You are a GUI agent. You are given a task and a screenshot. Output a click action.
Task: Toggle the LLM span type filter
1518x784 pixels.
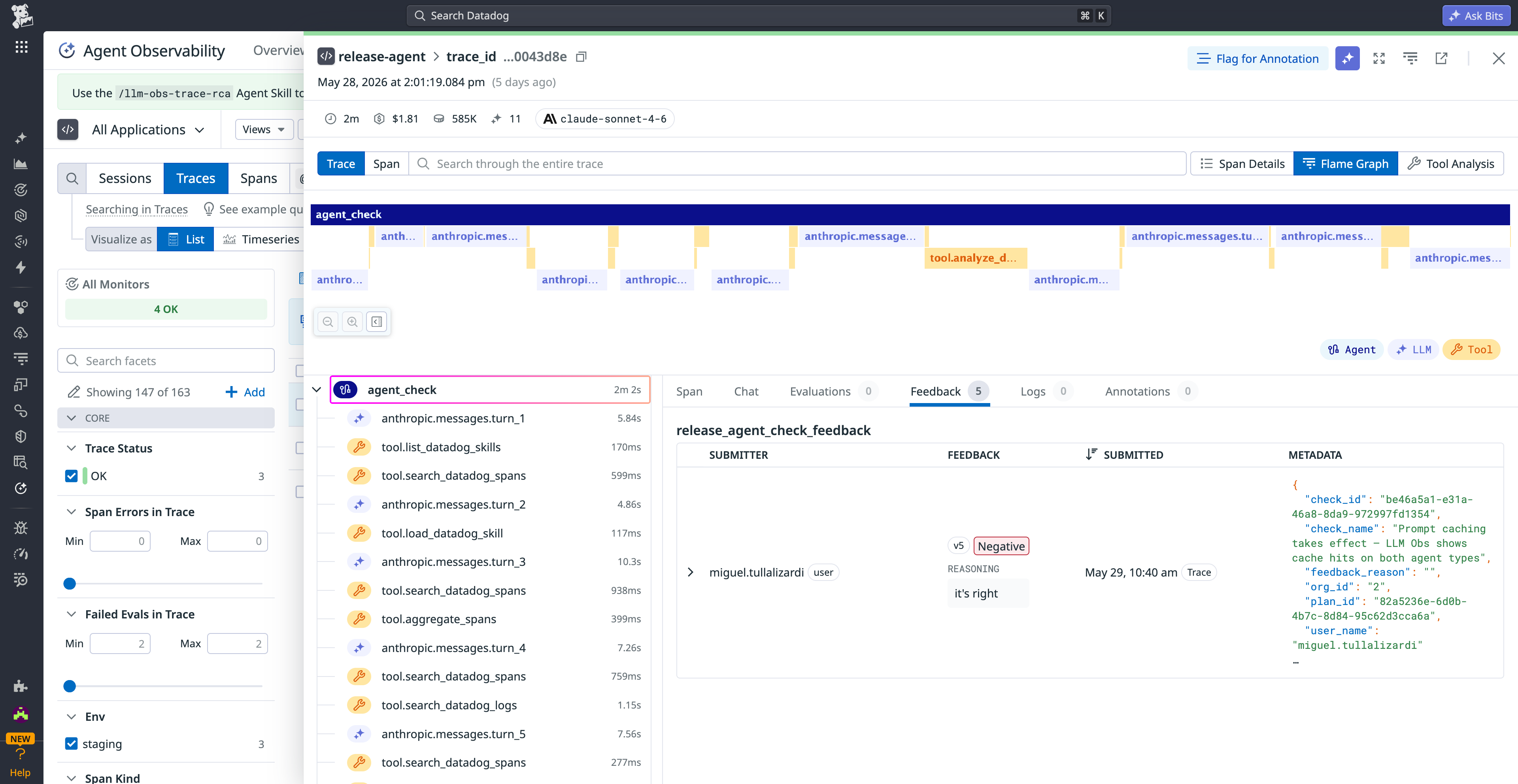coord(1413,350)
